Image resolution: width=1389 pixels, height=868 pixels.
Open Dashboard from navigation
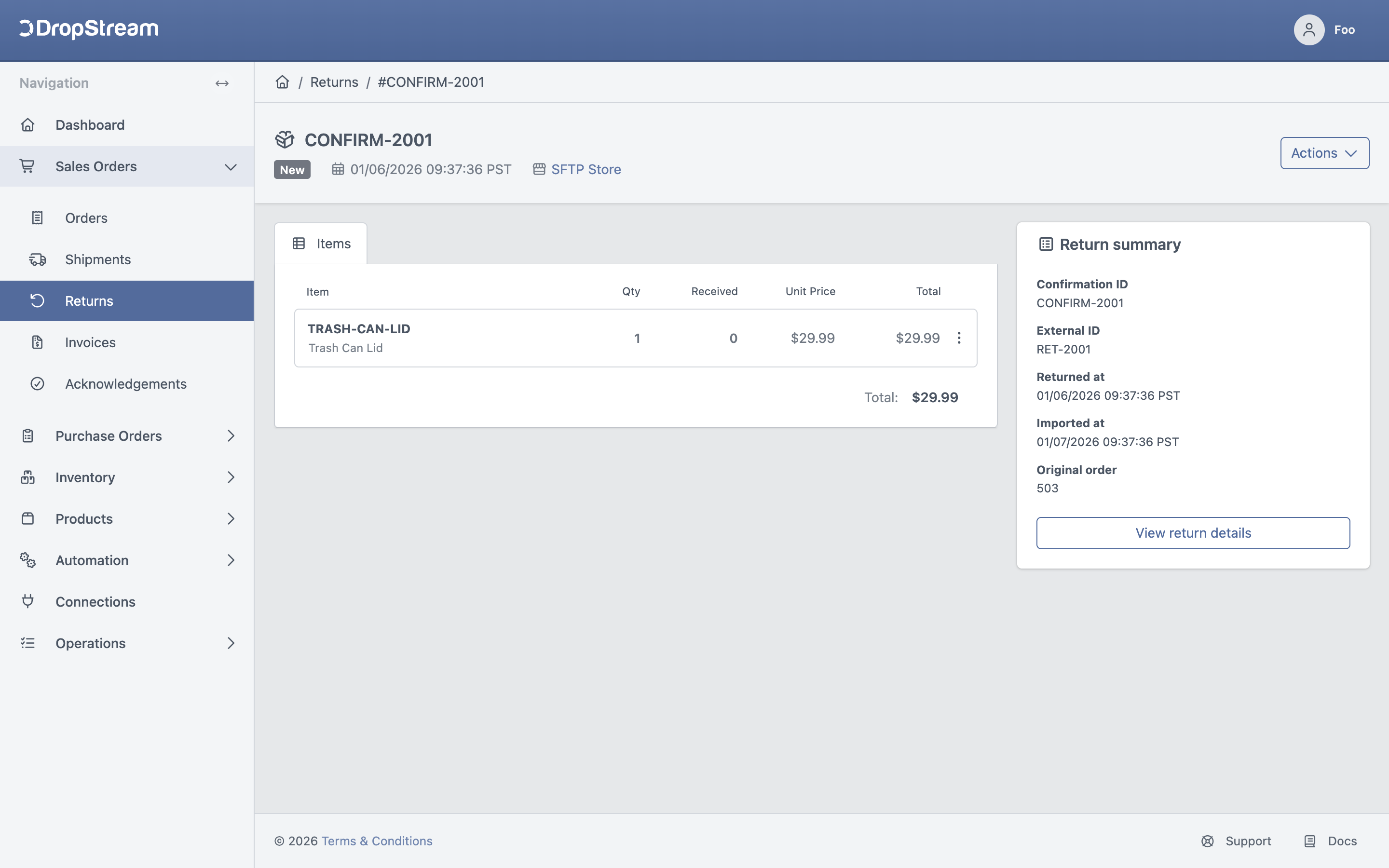tap(127, 124)
